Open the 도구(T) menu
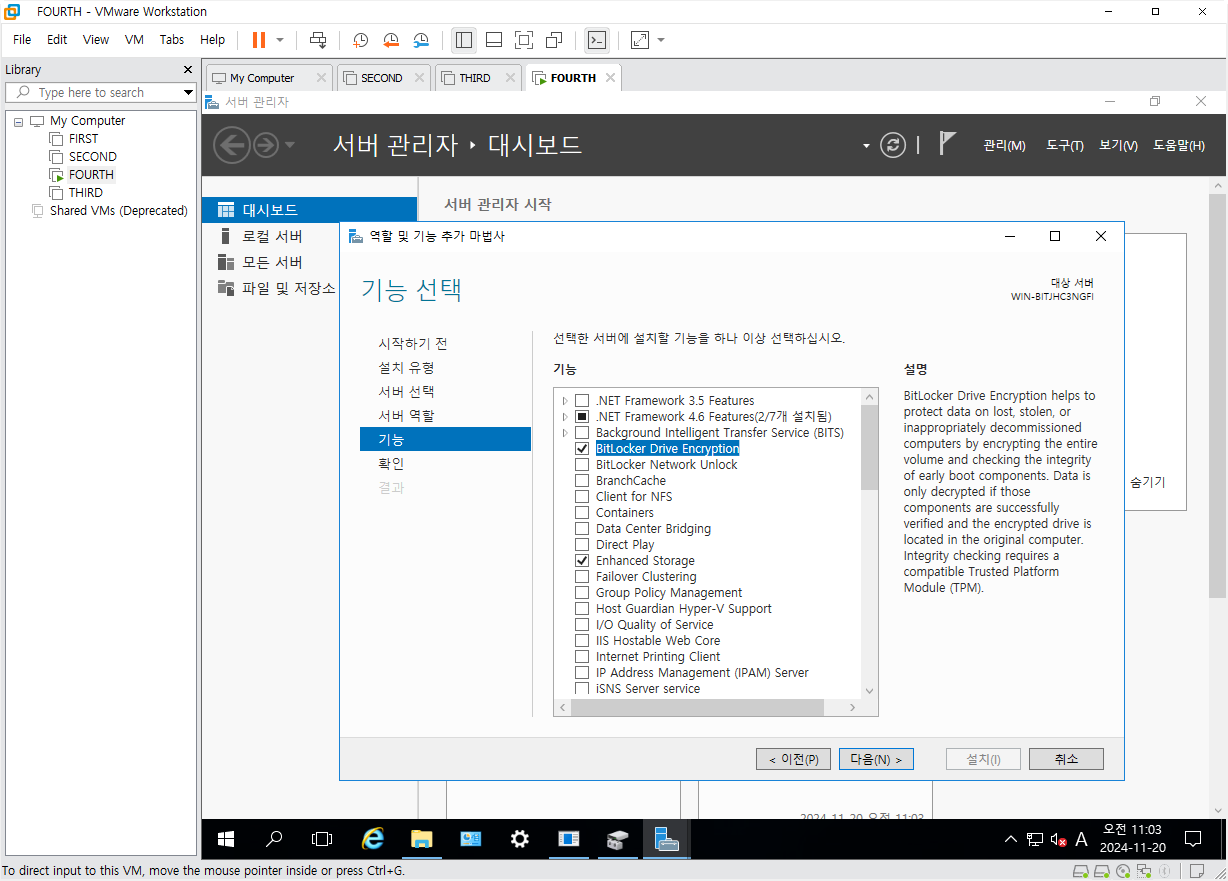This screenshot has width=1228, height=881. [x=1065, y=145]
